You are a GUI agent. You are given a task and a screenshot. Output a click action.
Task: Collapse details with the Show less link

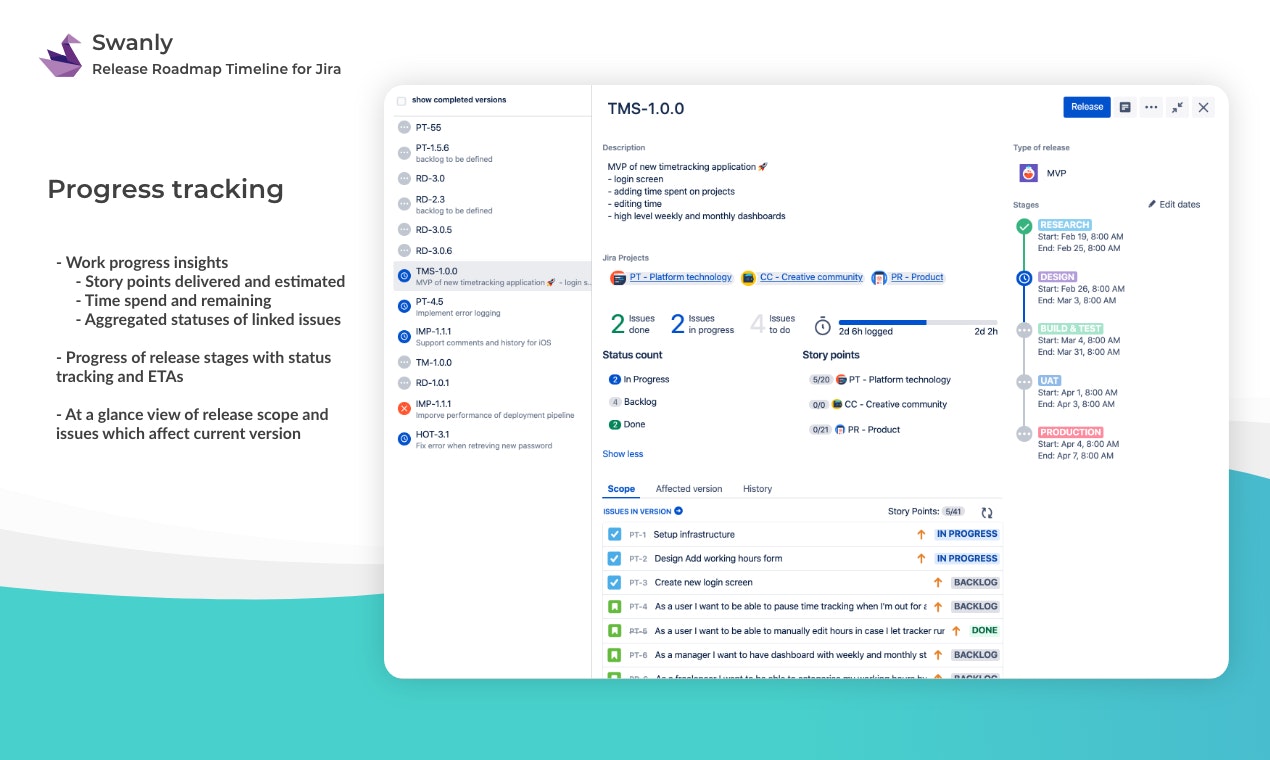click(x=621, y=453)
